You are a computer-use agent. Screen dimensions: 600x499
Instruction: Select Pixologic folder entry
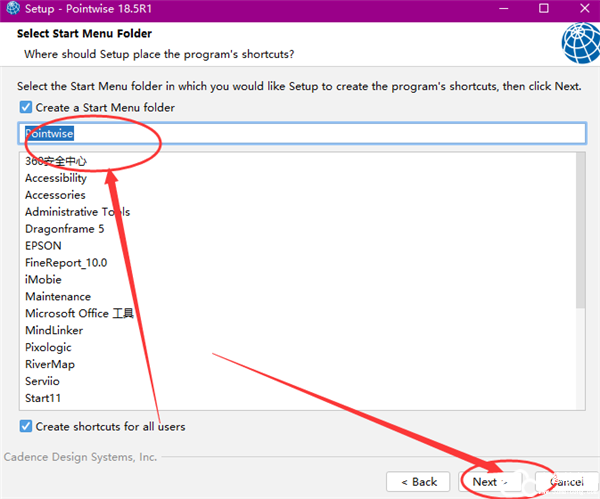click(x=48, y=347)
